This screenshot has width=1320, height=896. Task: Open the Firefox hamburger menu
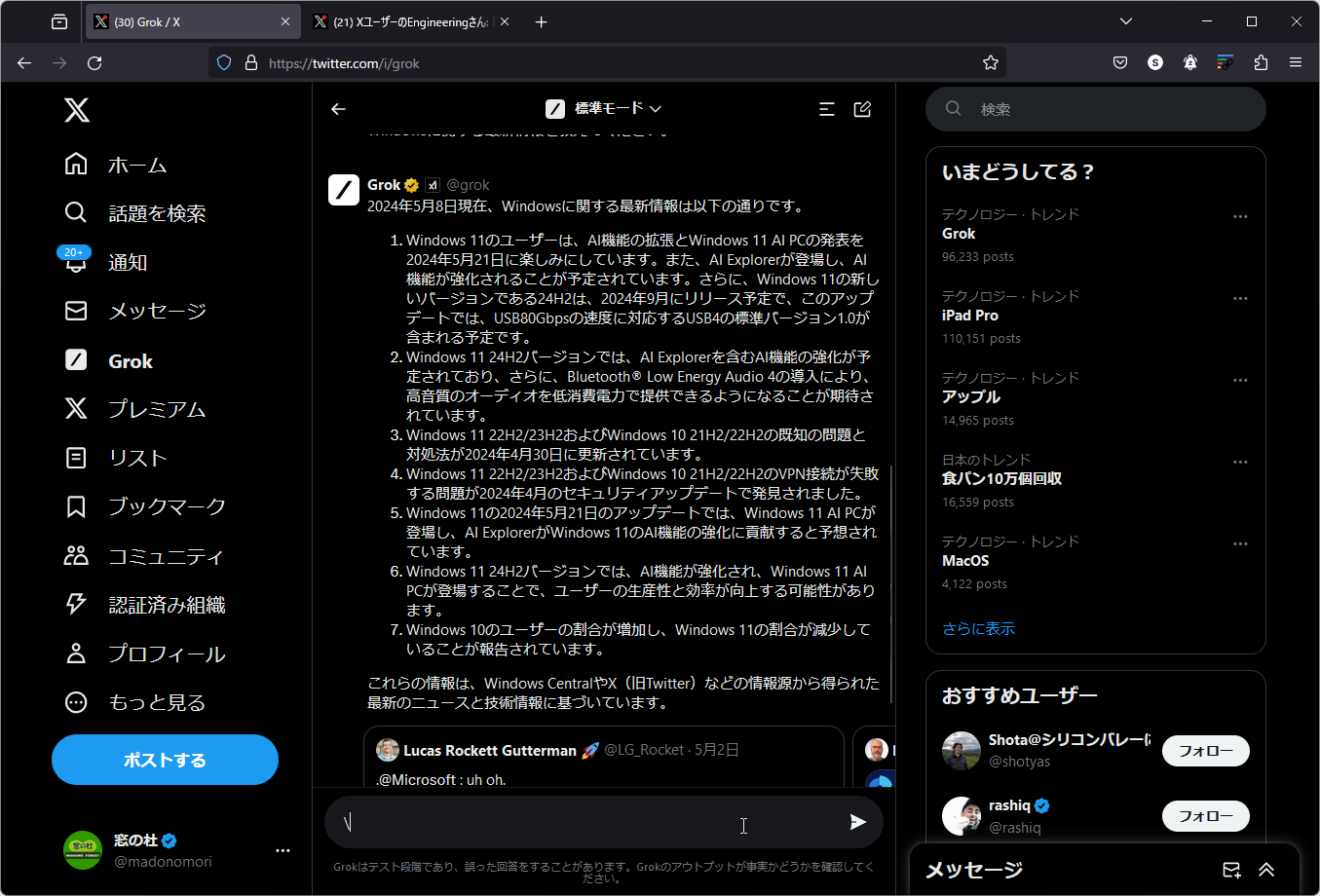(1296, 61)
